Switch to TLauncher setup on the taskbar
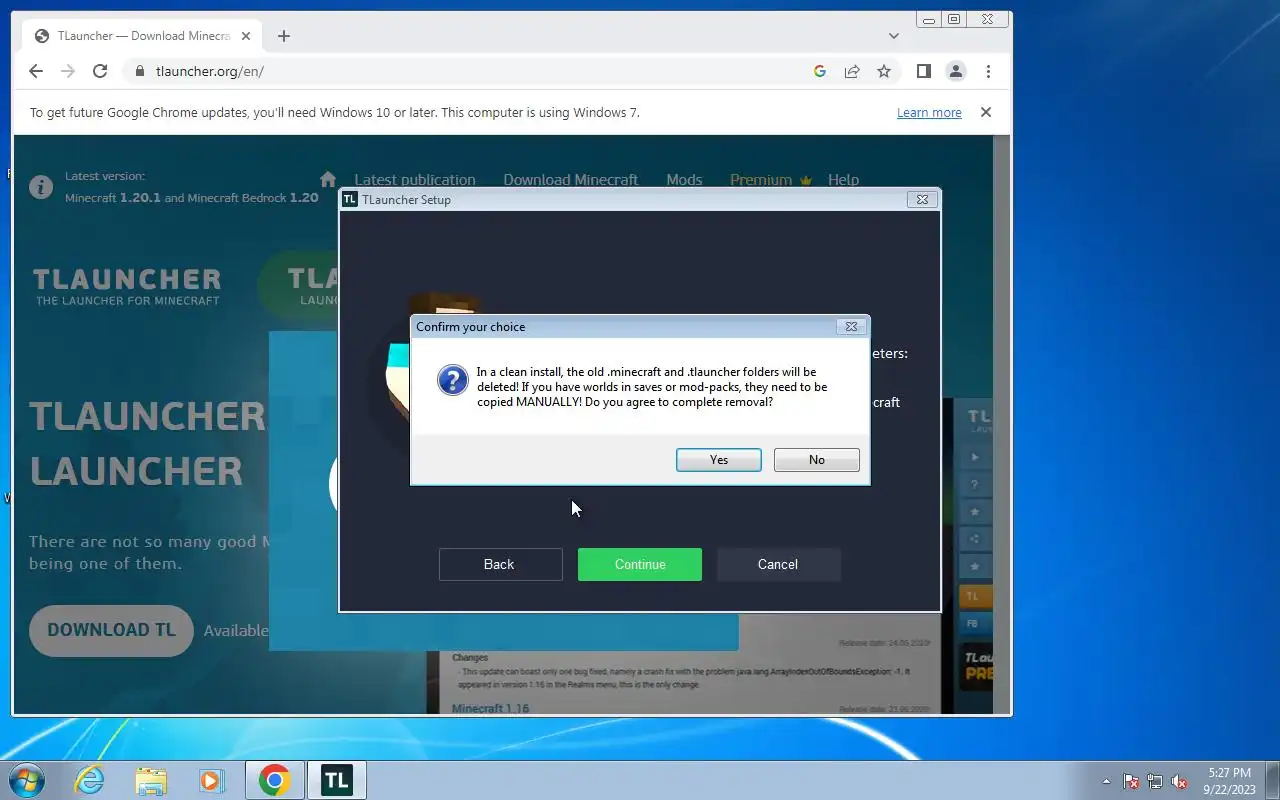 tap(337, 780)
